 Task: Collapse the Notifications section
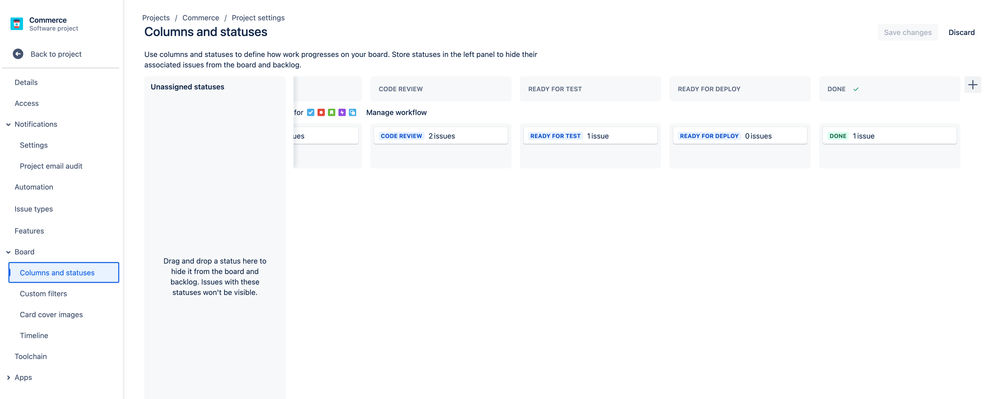(x=8, y=125)
